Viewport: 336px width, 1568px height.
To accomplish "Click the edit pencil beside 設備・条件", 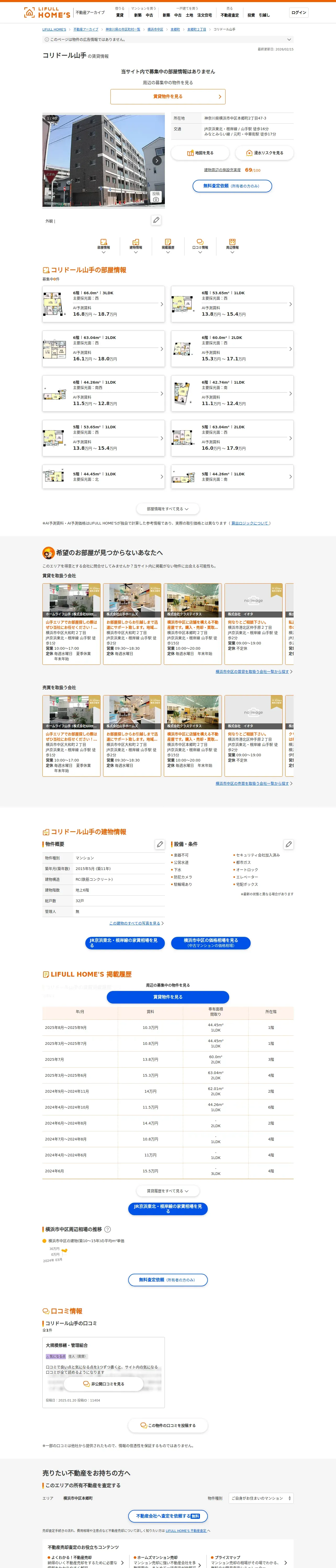I will pos(288,844).
